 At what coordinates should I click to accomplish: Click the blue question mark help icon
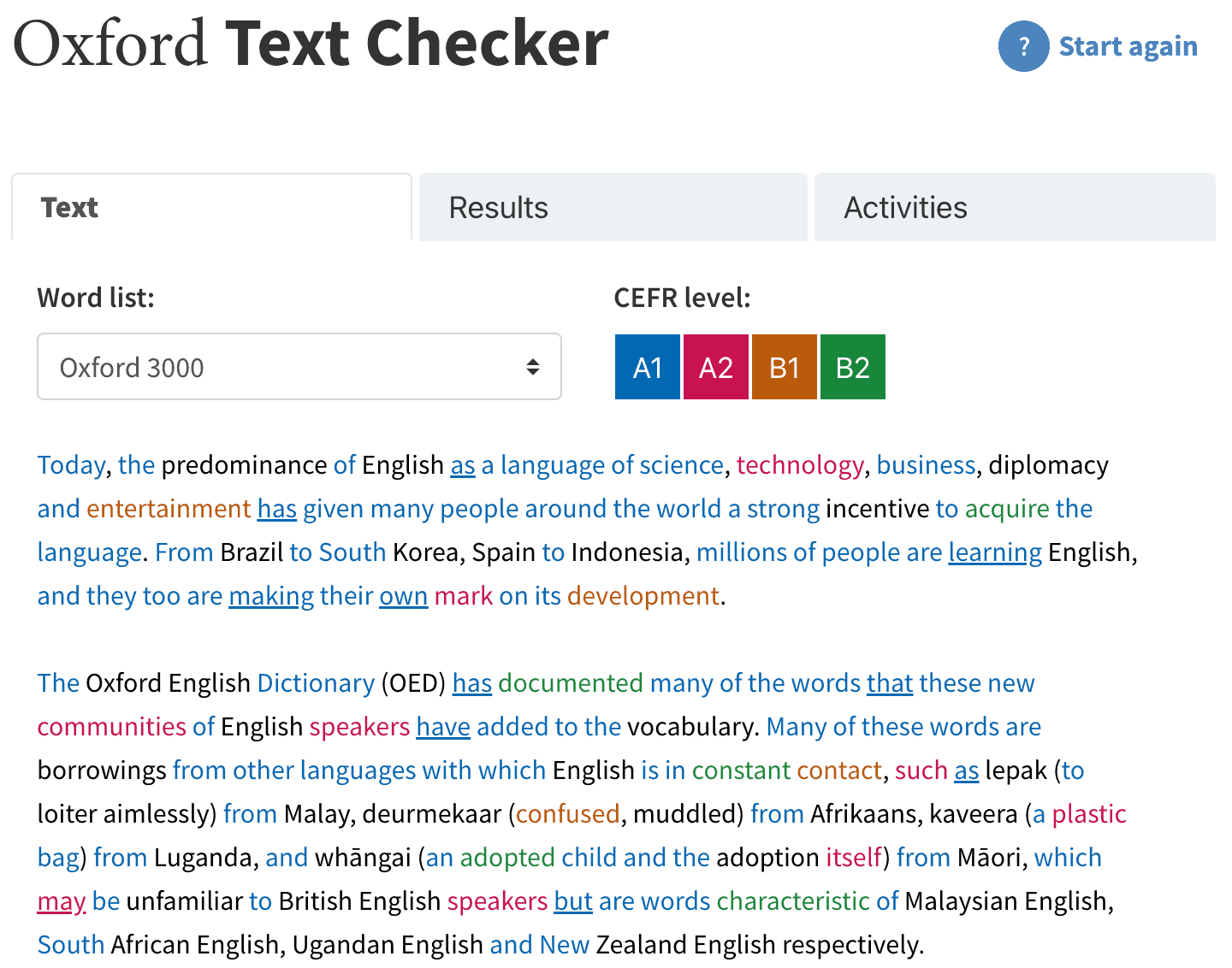tap(1023, 46)
